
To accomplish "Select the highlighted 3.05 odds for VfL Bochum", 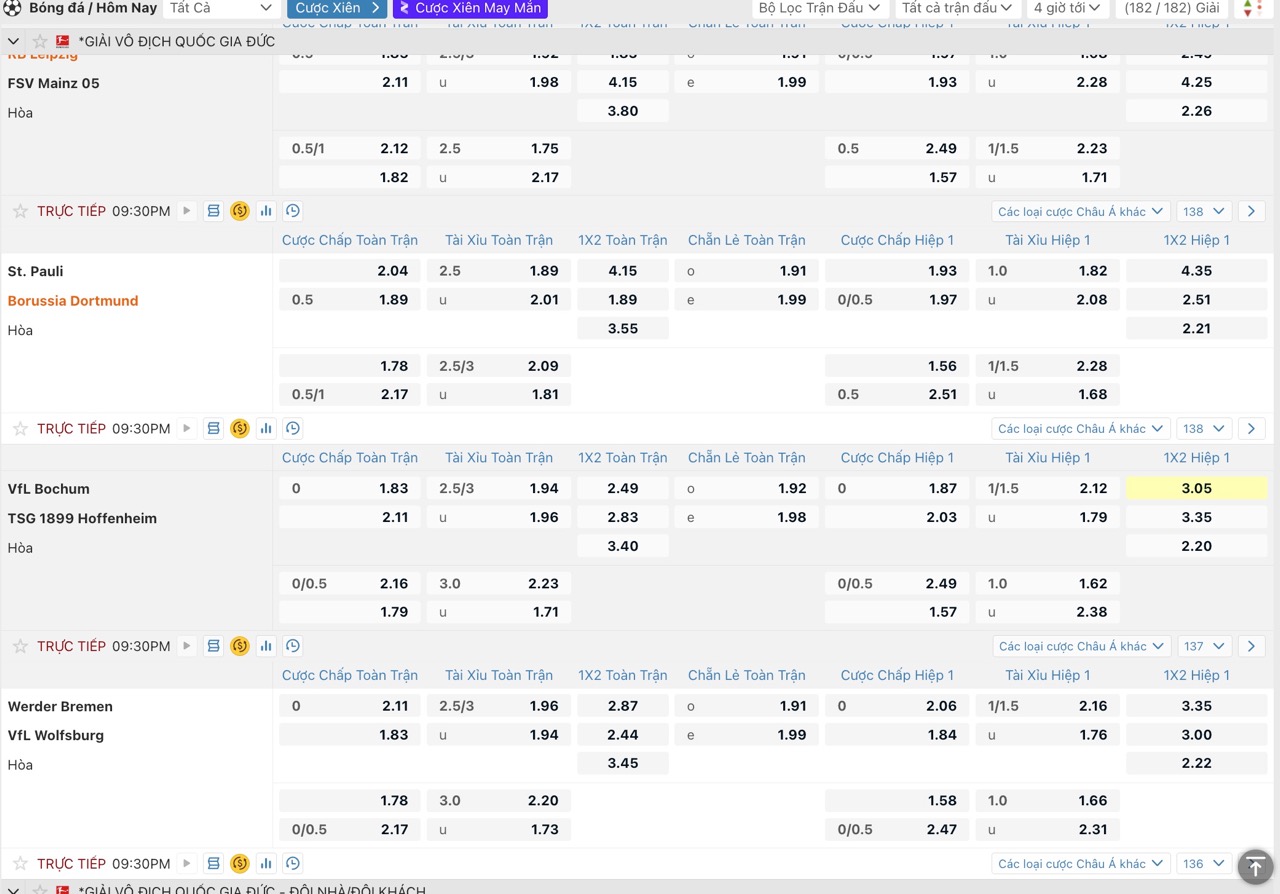I will 1197,488.
